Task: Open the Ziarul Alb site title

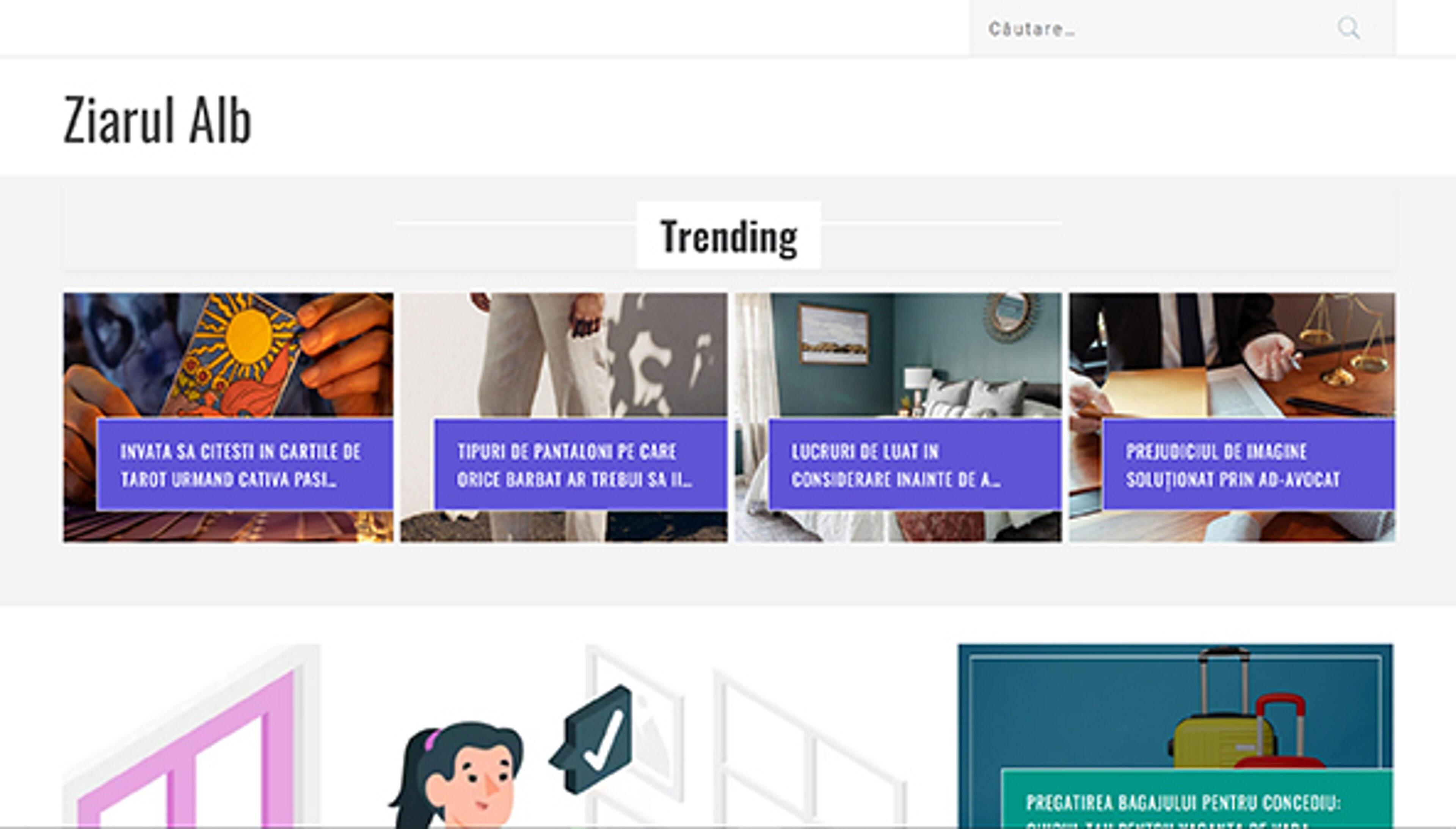Action: (x=157, y=119)
